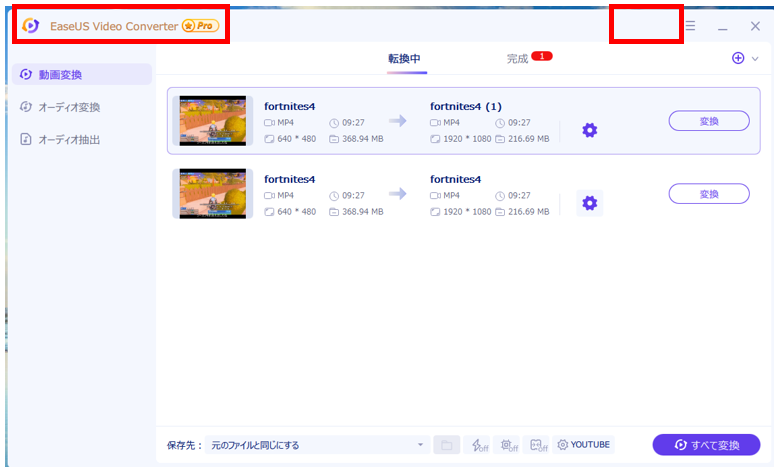
Task: Click the conversion arrow in second row
Action: 397,193
